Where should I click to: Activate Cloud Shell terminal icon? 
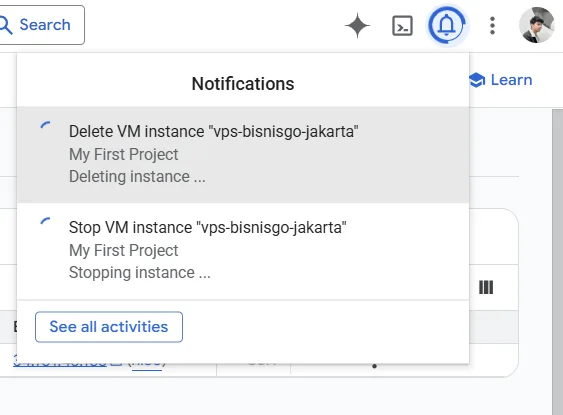tap(402, 26)
